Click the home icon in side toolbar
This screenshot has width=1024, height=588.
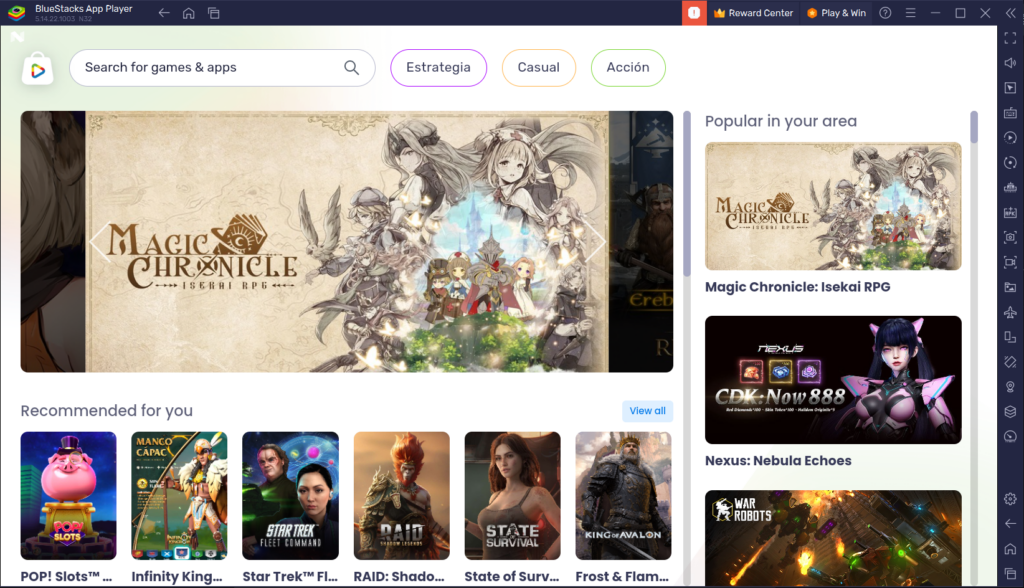[x=1010, y=548]
